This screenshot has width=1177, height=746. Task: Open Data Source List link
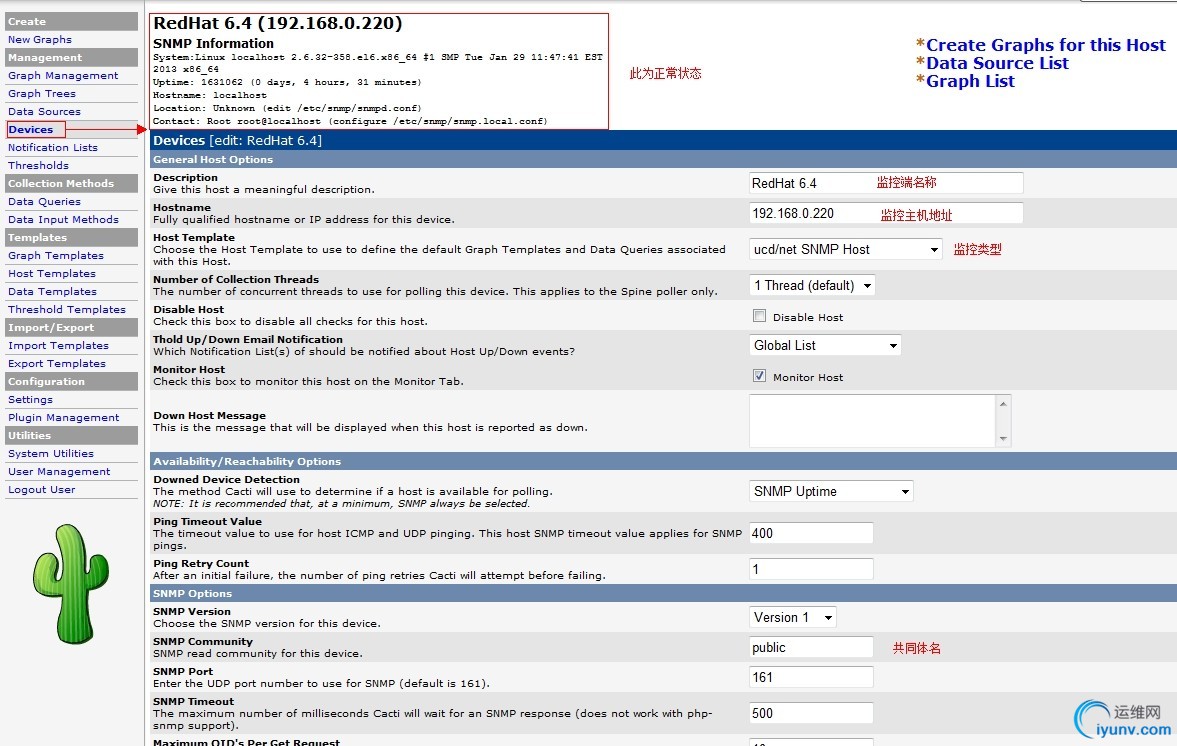[997, 63]
